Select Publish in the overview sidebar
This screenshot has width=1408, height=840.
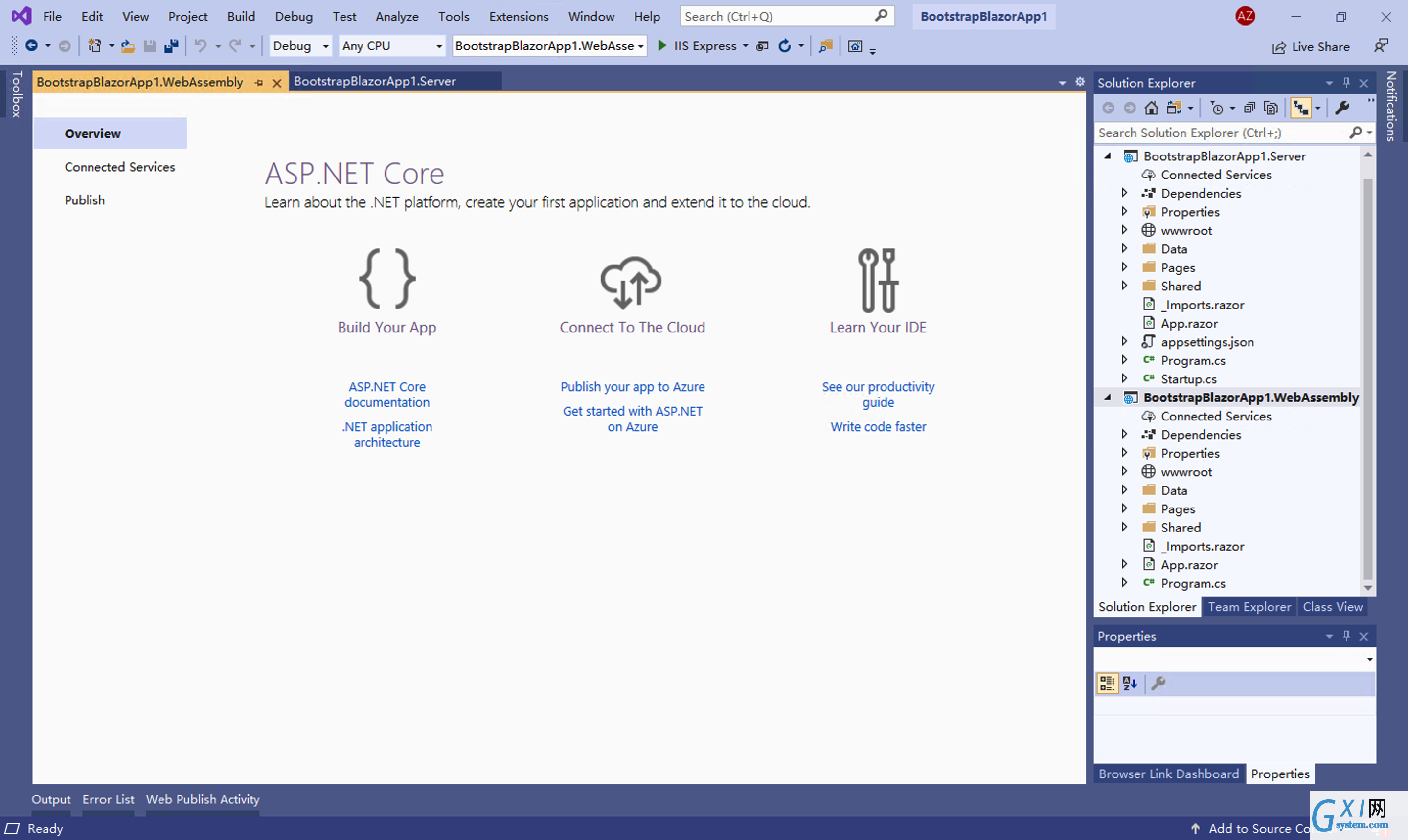coord(84,200)
